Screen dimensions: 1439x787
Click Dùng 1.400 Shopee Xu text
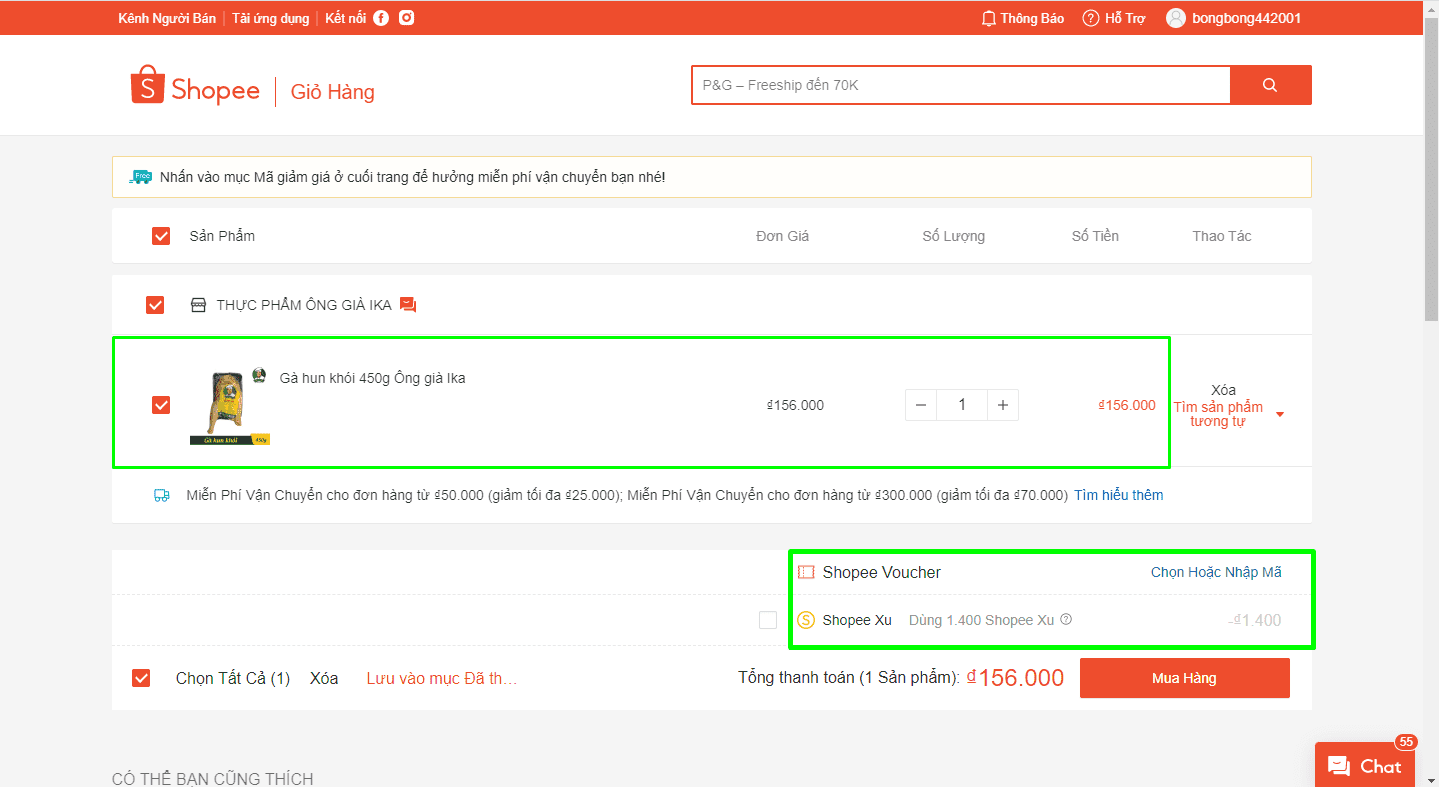[x=982, y=620]
